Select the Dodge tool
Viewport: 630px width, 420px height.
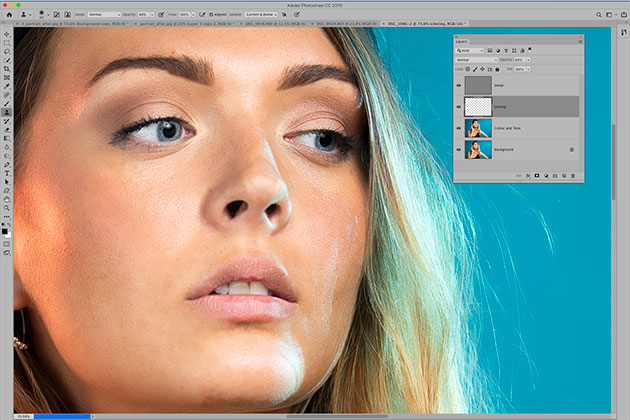tap(7, 156)
